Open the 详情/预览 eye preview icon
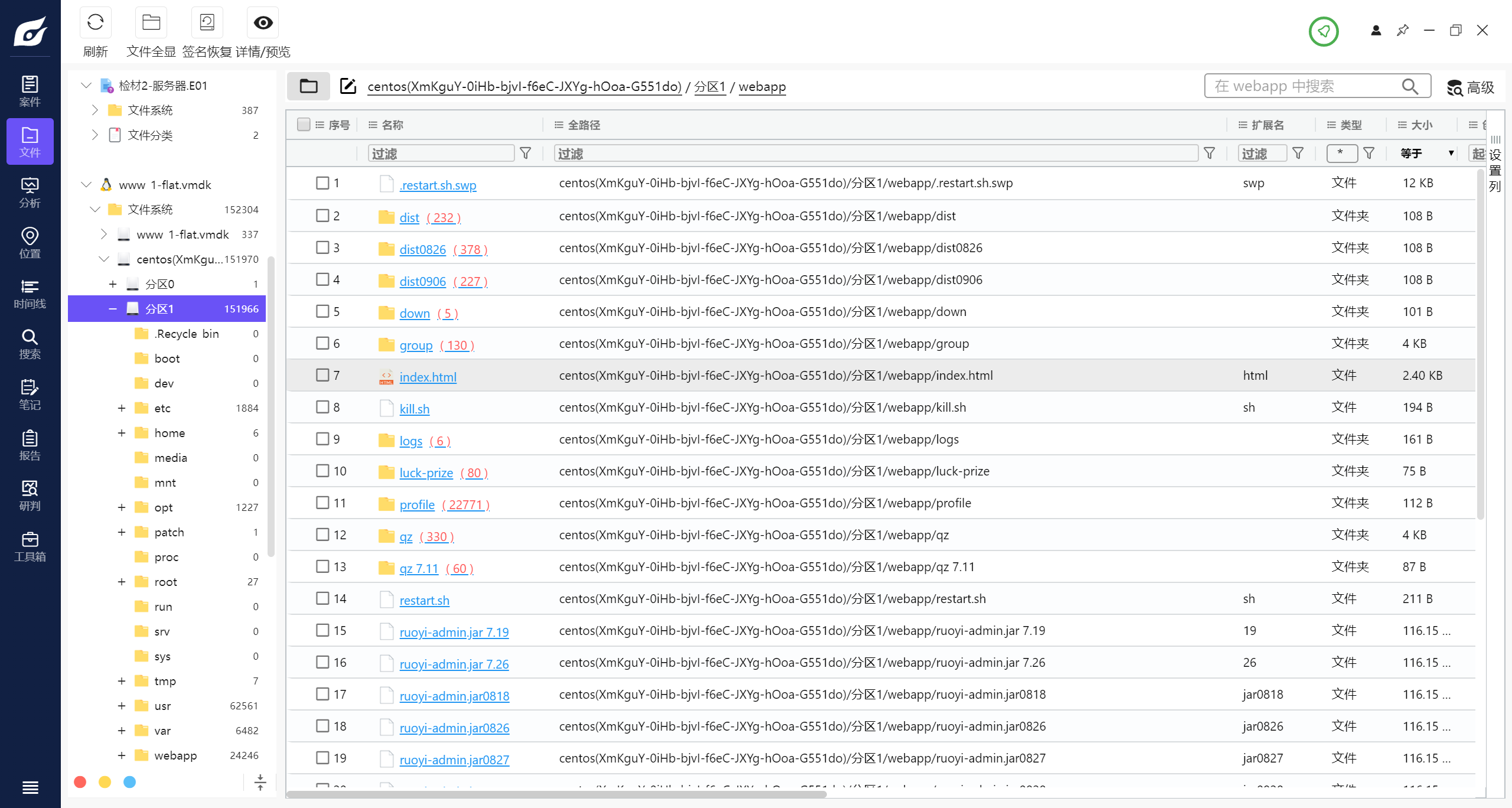1512x808 pixels. coord(263,24)
